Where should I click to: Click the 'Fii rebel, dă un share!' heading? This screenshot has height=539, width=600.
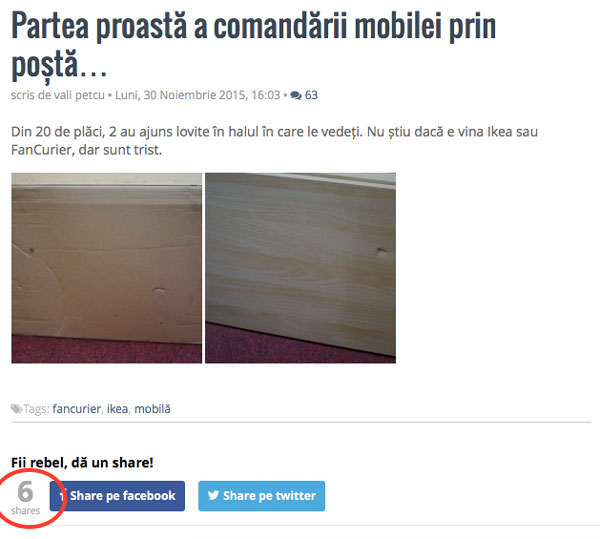point(82,462)
